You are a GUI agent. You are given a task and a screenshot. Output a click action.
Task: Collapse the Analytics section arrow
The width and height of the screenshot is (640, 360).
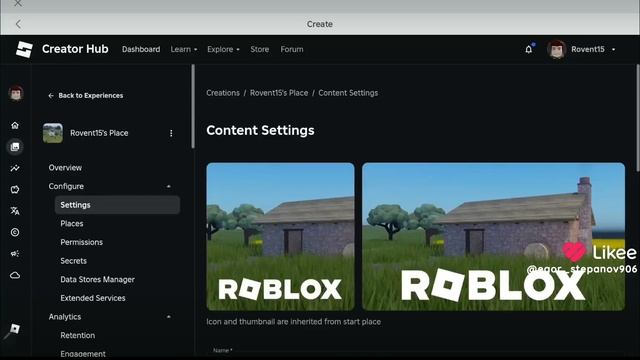click(x=169, y=317)
